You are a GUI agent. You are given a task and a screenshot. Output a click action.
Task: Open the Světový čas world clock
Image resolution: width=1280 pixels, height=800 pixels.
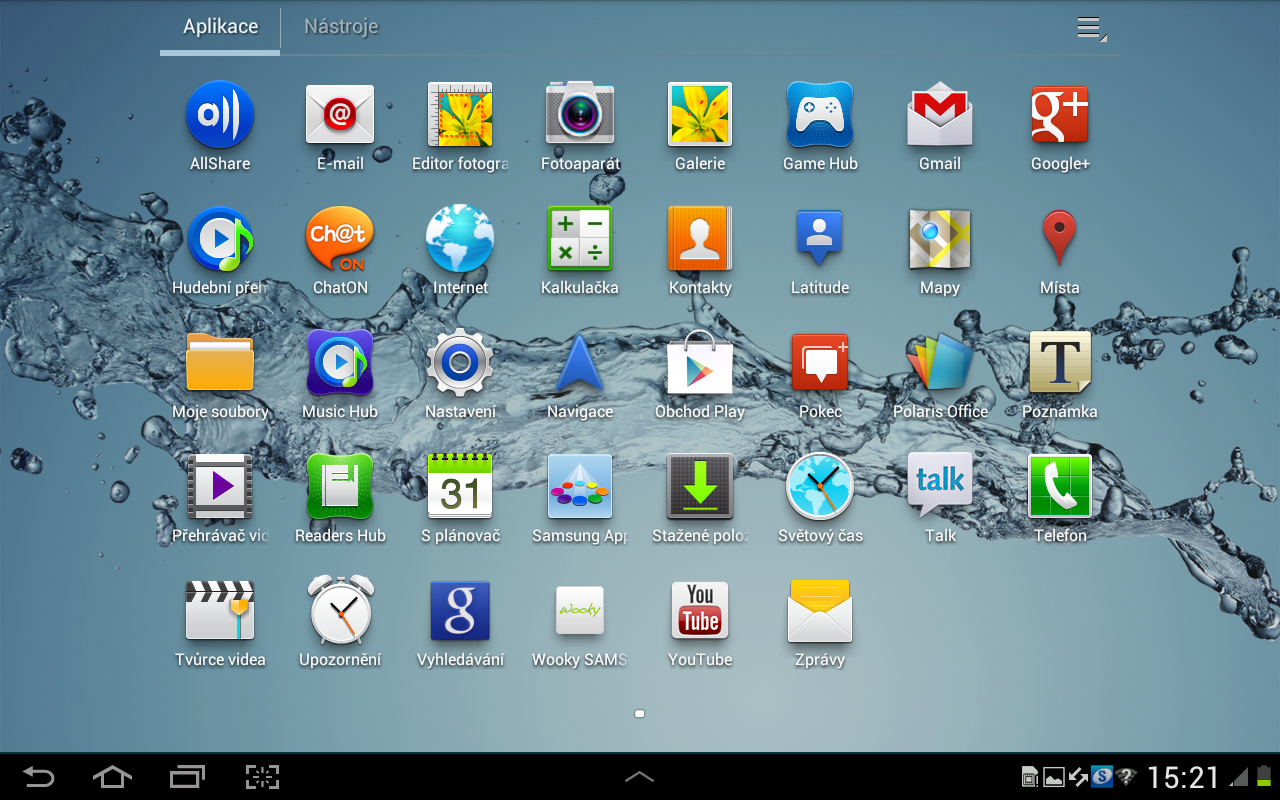tap(820, 487)
